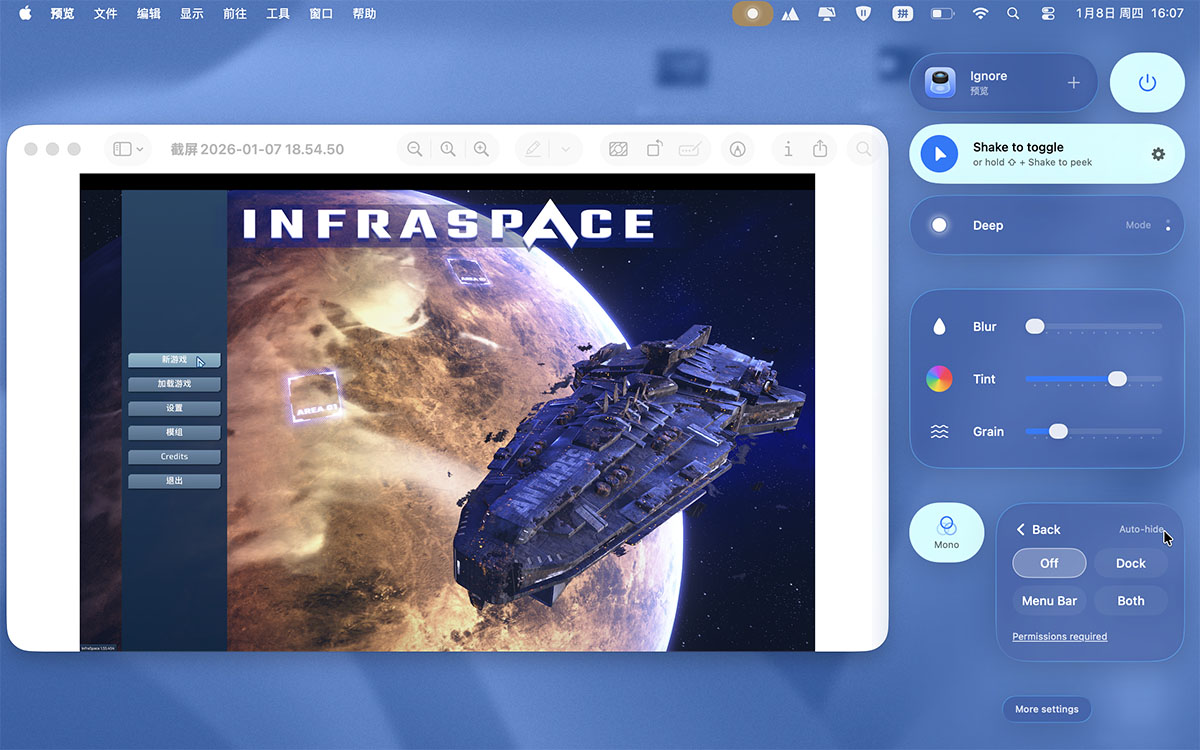Show the inspector info icon
Image resolution: width=1200 pixels, height=750 pixels.
(x=788, y=149)
